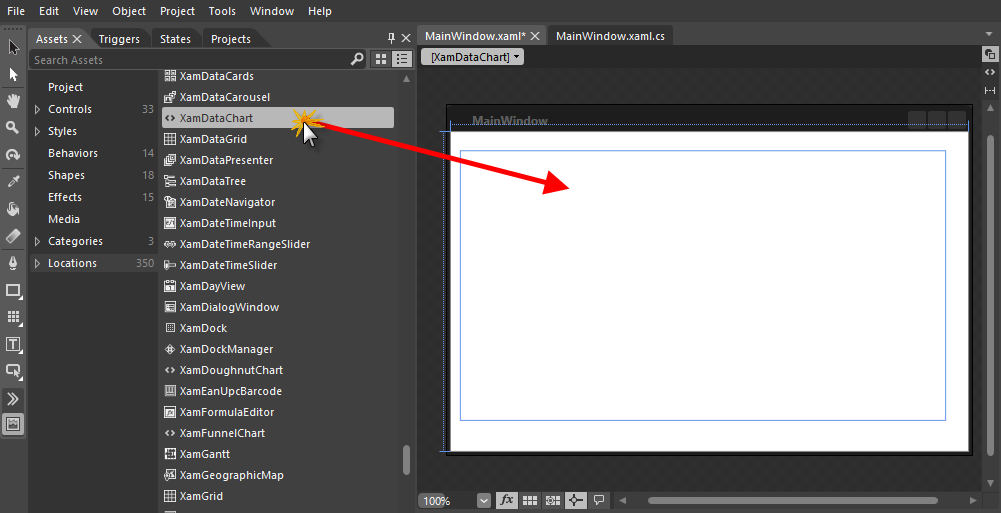This screenshot has height=513, width=1001.
Task: Select XamDoughnutChart in the asset list
Action: click(x=230, y=370)
